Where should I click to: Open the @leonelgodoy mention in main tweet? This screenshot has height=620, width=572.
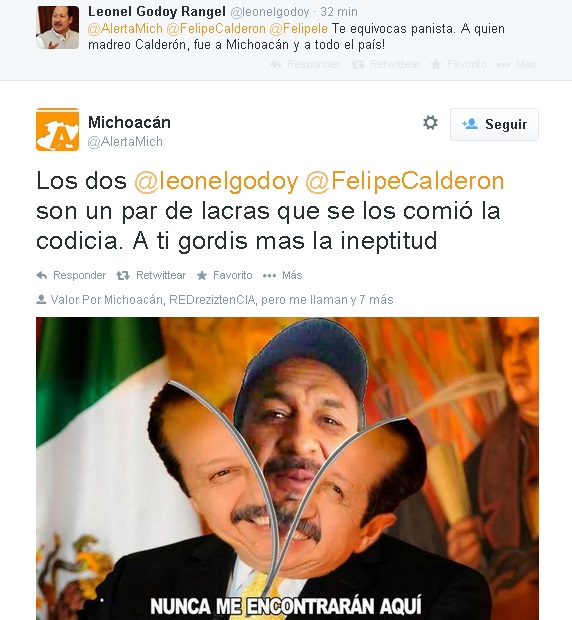[x=216, y=181]
